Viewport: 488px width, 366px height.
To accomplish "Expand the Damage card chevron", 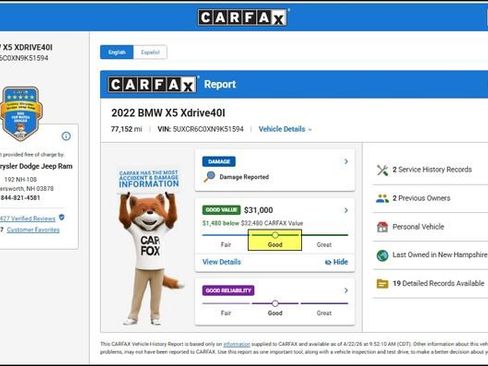I will click(346, 162).
